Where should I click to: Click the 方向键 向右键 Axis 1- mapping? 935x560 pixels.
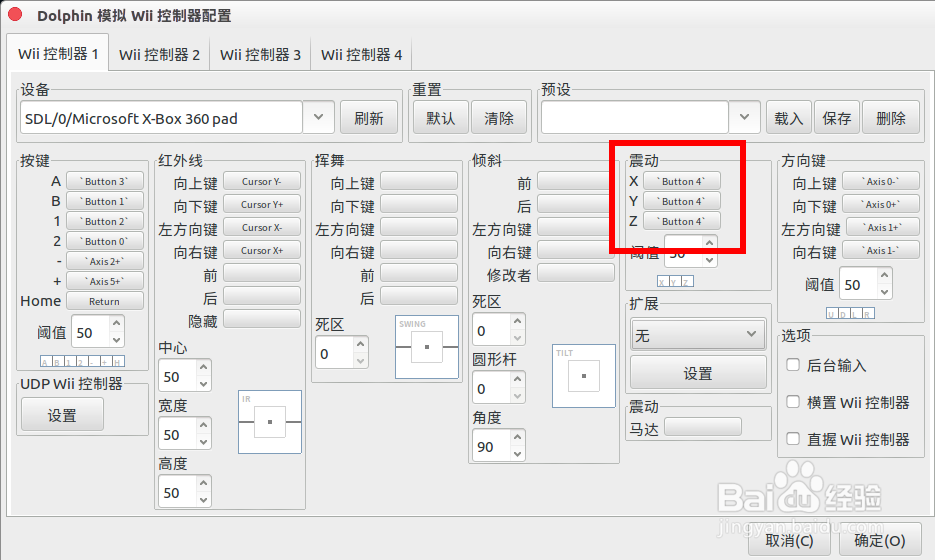[x=880, y=250]
